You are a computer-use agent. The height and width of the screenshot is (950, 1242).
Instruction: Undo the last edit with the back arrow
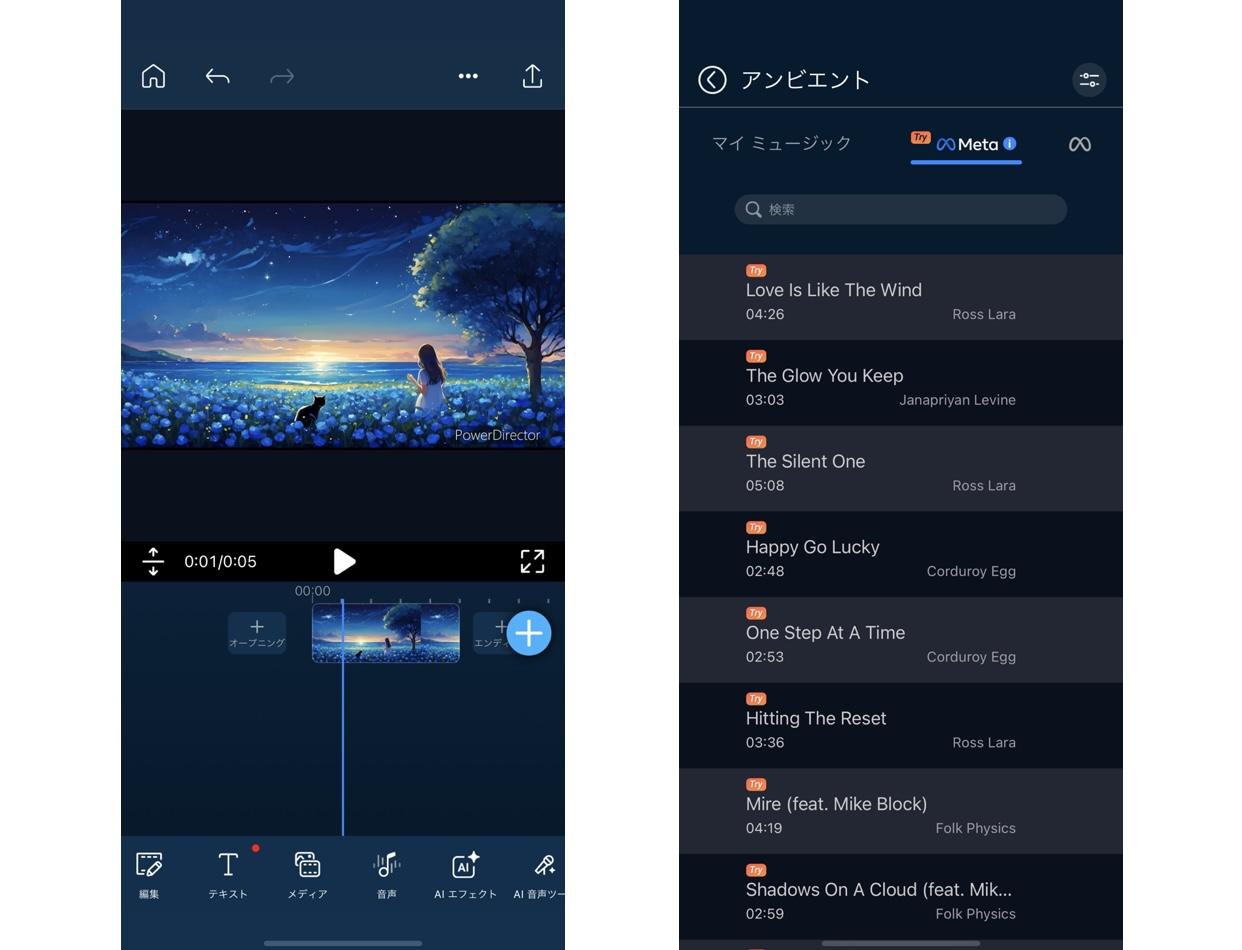tap(217, 76)
